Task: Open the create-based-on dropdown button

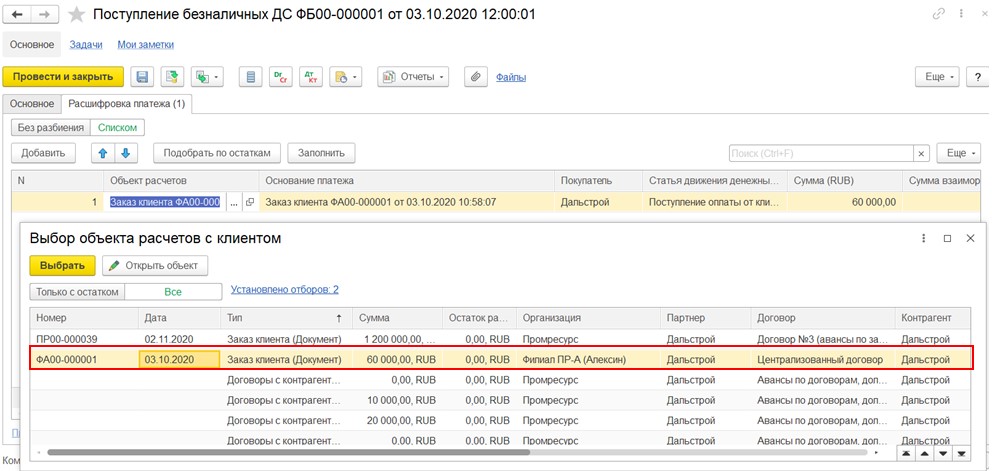Action: [209, 77]
